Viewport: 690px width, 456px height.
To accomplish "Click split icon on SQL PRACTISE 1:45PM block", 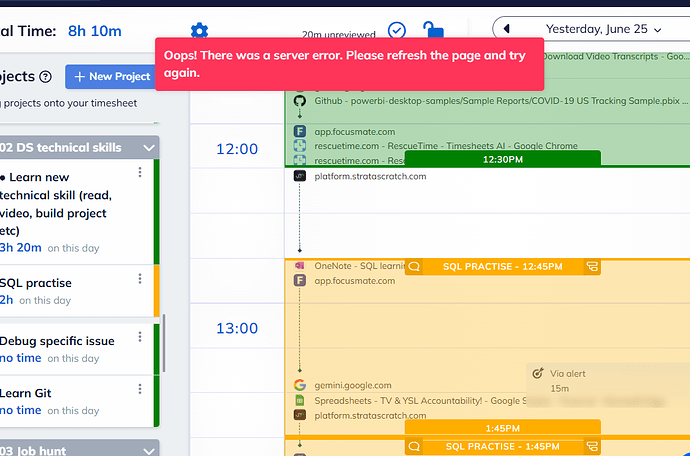I will coord(592,446).
